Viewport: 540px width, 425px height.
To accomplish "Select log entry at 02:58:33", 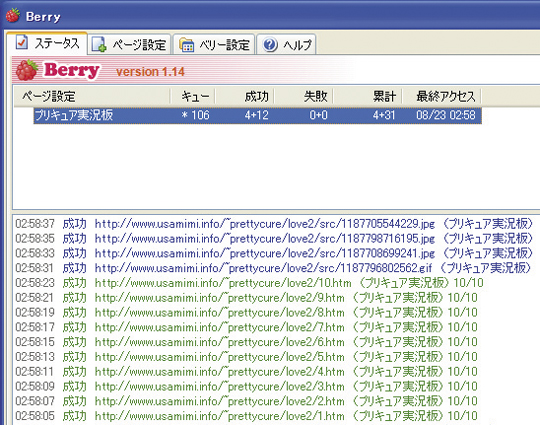I will [274, 253].
